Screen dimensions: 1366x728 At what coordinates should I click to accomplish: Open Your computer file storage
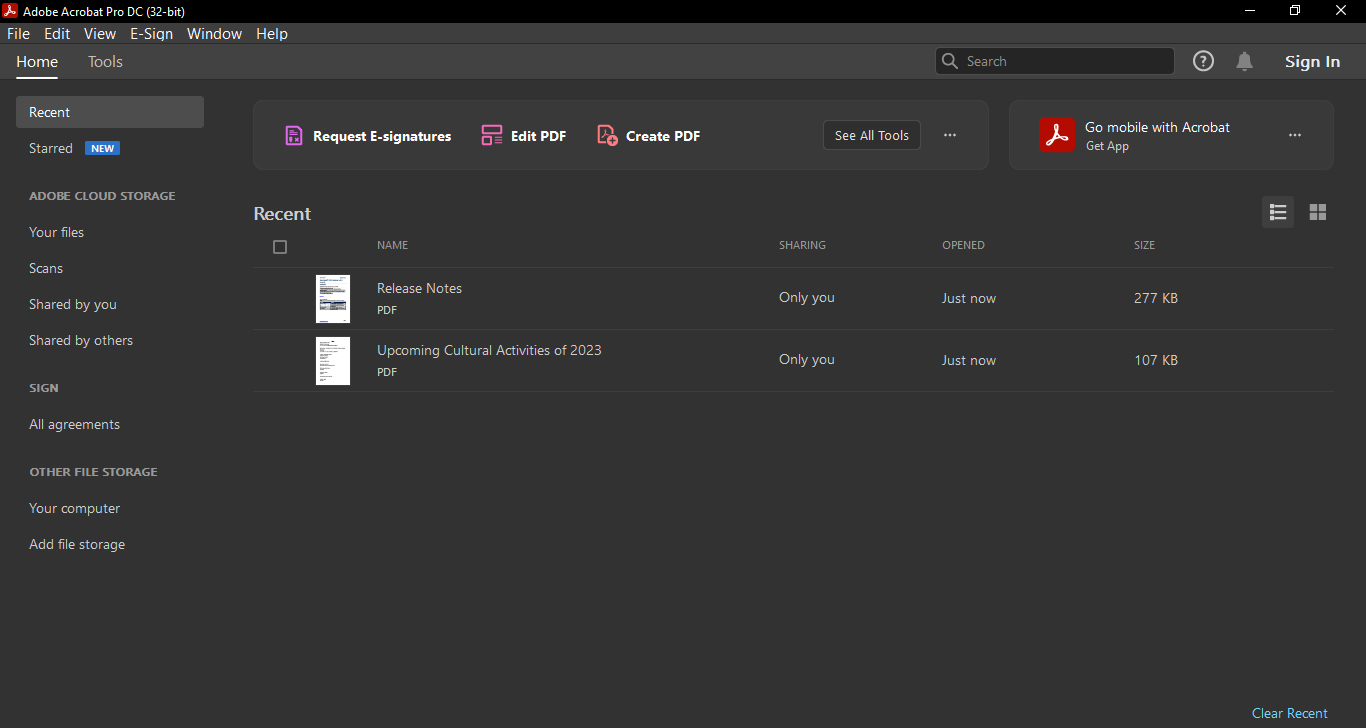pos(74,508)
